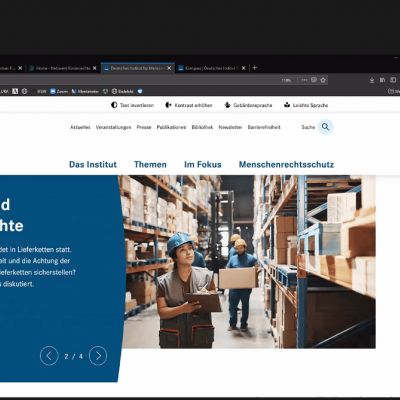Open page actions three-dots menu
The image size is (400, 400).
point(304,80)
